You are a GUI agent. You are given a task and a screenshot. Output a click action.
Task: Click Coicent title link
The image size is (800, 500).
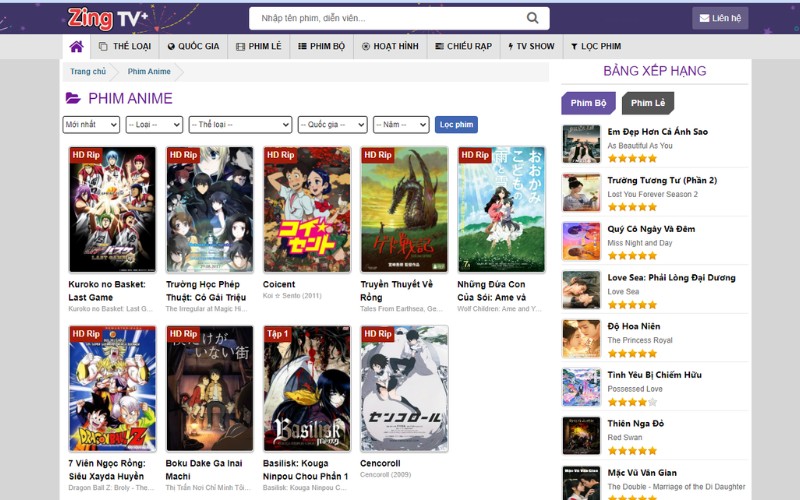[x=279, y=284]
